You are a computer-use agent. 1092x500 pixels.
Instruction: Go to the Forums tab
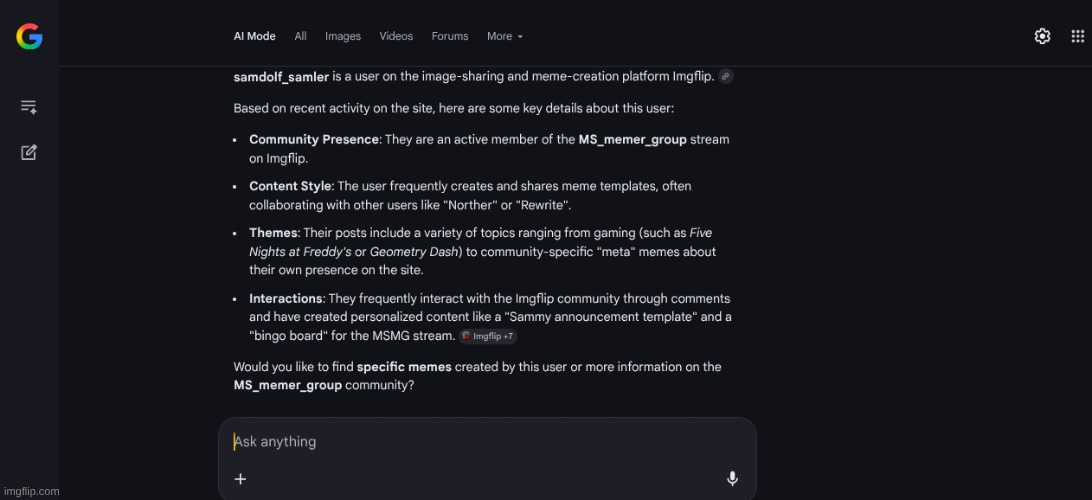click(449, 36)
